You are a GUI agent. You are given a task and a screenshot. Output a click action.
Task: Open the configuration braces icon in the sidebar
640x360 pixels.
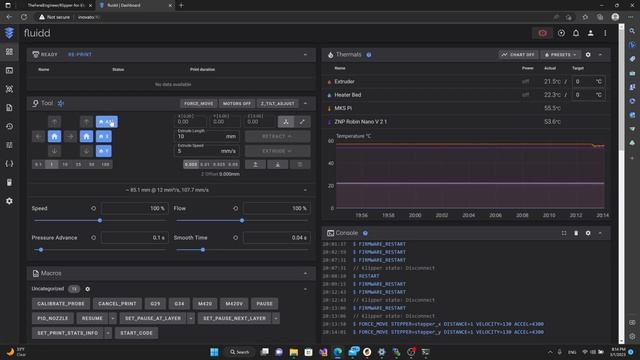coord(9,164)
